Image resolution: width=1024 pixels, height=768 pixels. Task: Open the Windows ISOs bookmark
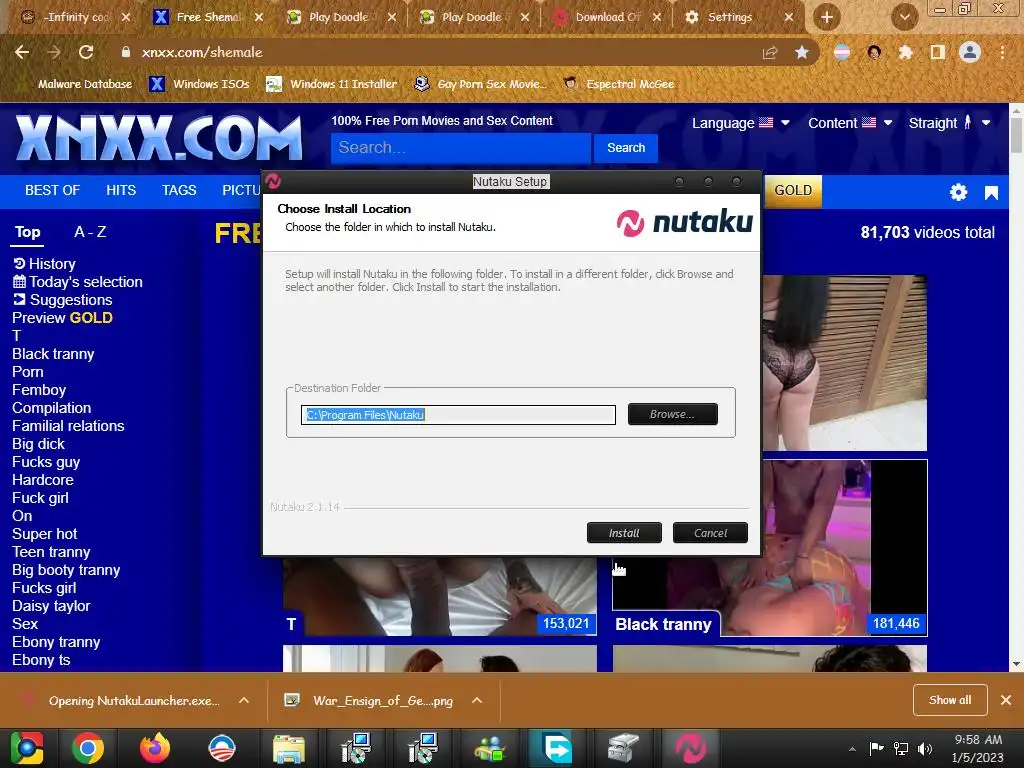(x=199, y=84)
